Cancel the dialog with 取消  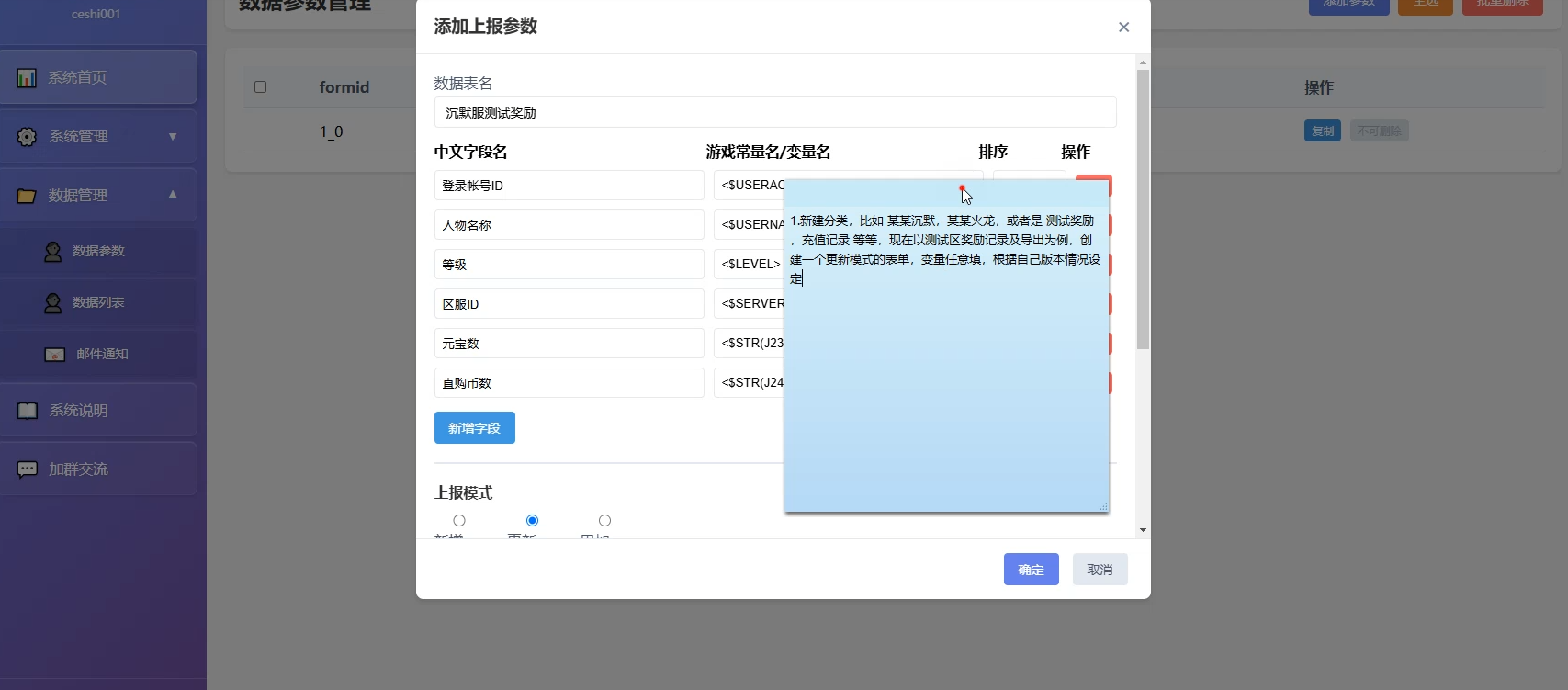(x=1100, y=570)
